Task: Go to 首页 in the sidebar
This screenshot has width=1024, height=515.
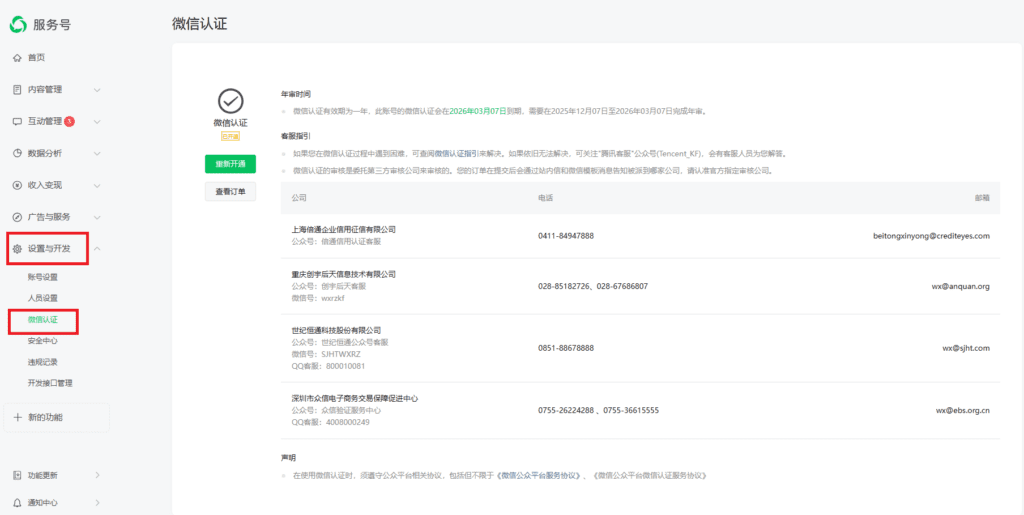Action: (36, 58)
